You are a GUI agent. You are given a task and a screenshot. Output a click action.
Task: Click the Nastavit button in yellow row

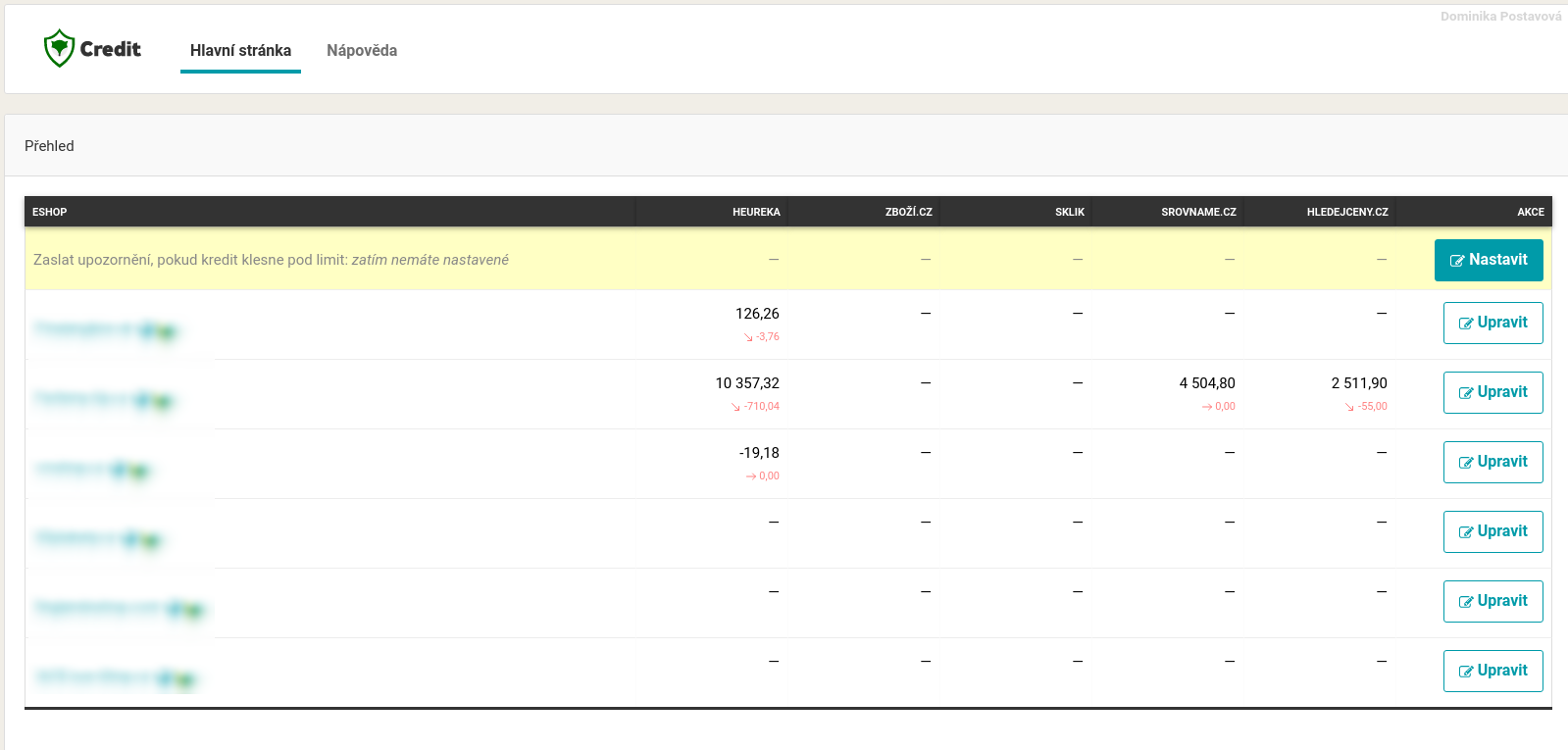(1488, 260)
